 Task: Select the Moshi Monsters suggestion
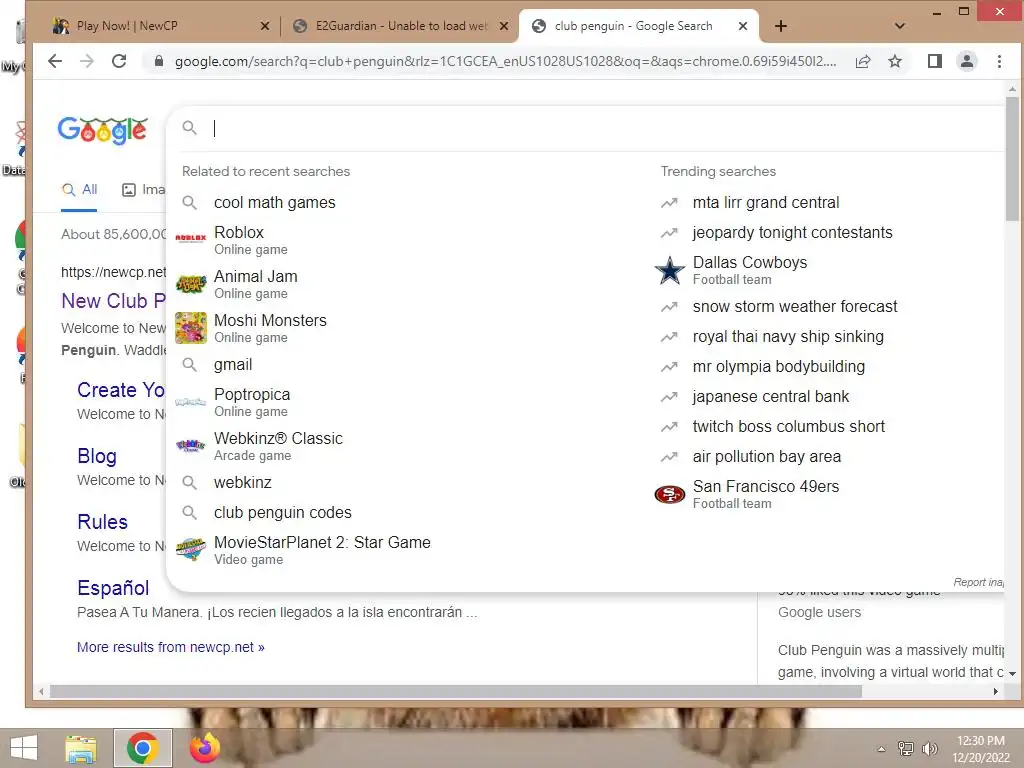coord(270,328)
